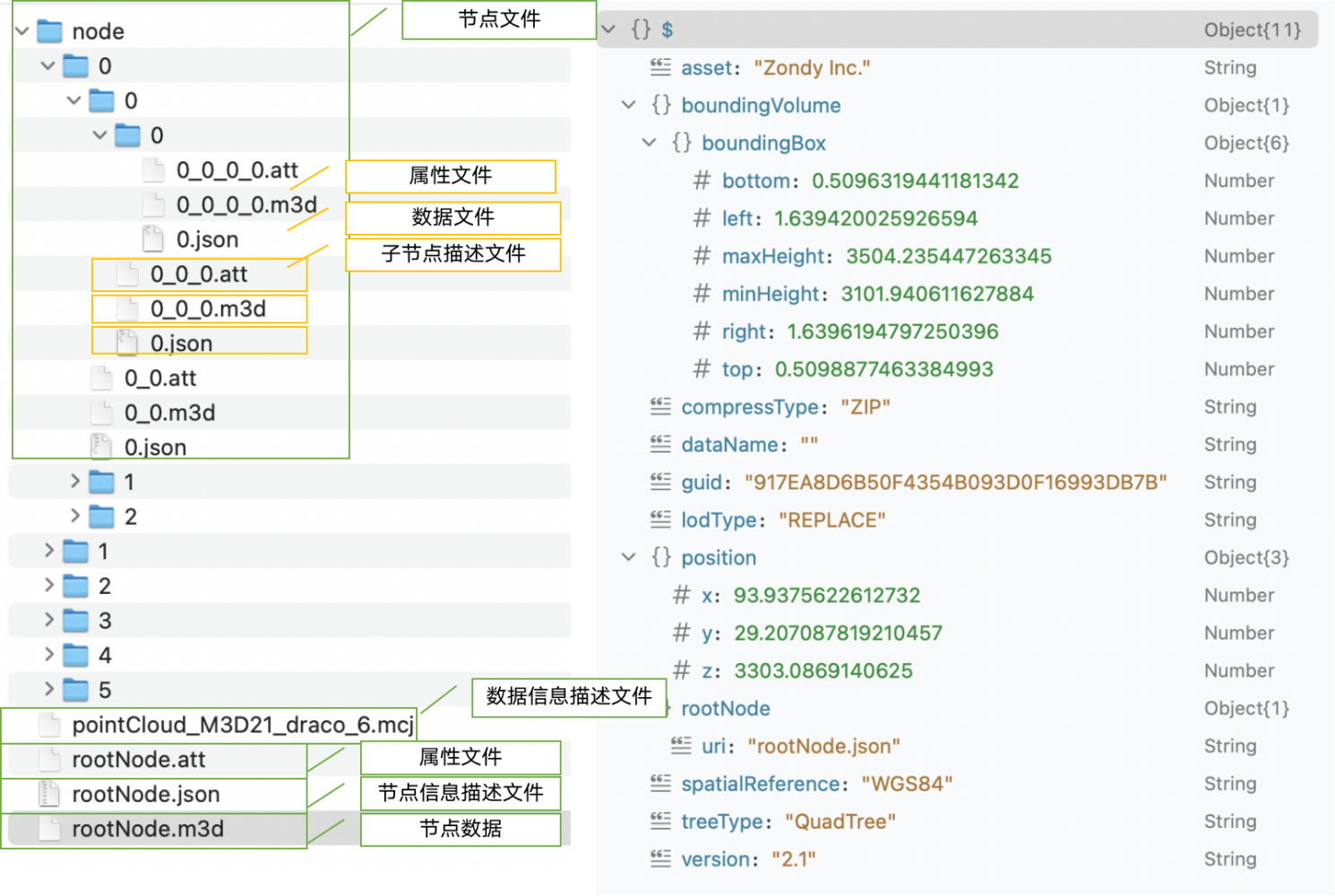Select pointCloud_M3D21_draco_6.mcj file
The width and height of the screenshot is (1335, 896).
click(242, 725)
